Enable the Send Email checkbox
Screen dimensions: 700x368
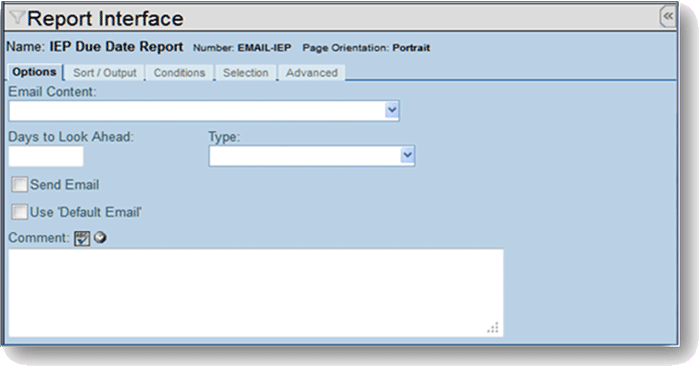pyautogui.click(x=20, y=184)
